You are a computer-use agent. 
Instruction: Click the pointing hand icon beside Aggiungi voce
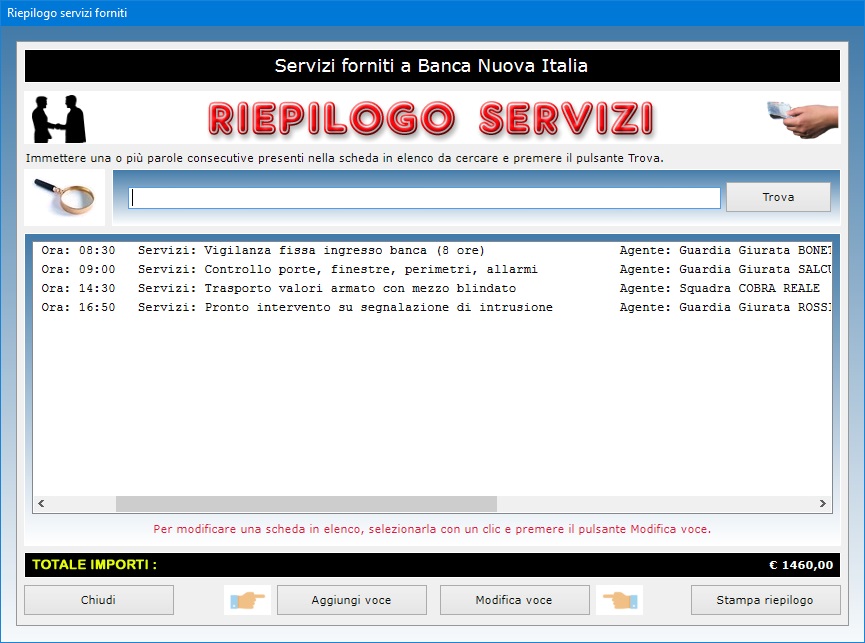(246, 600)
